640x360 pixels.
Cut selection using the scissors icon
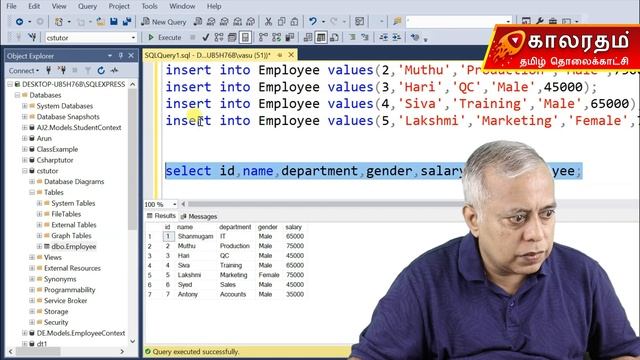point(268,22)
